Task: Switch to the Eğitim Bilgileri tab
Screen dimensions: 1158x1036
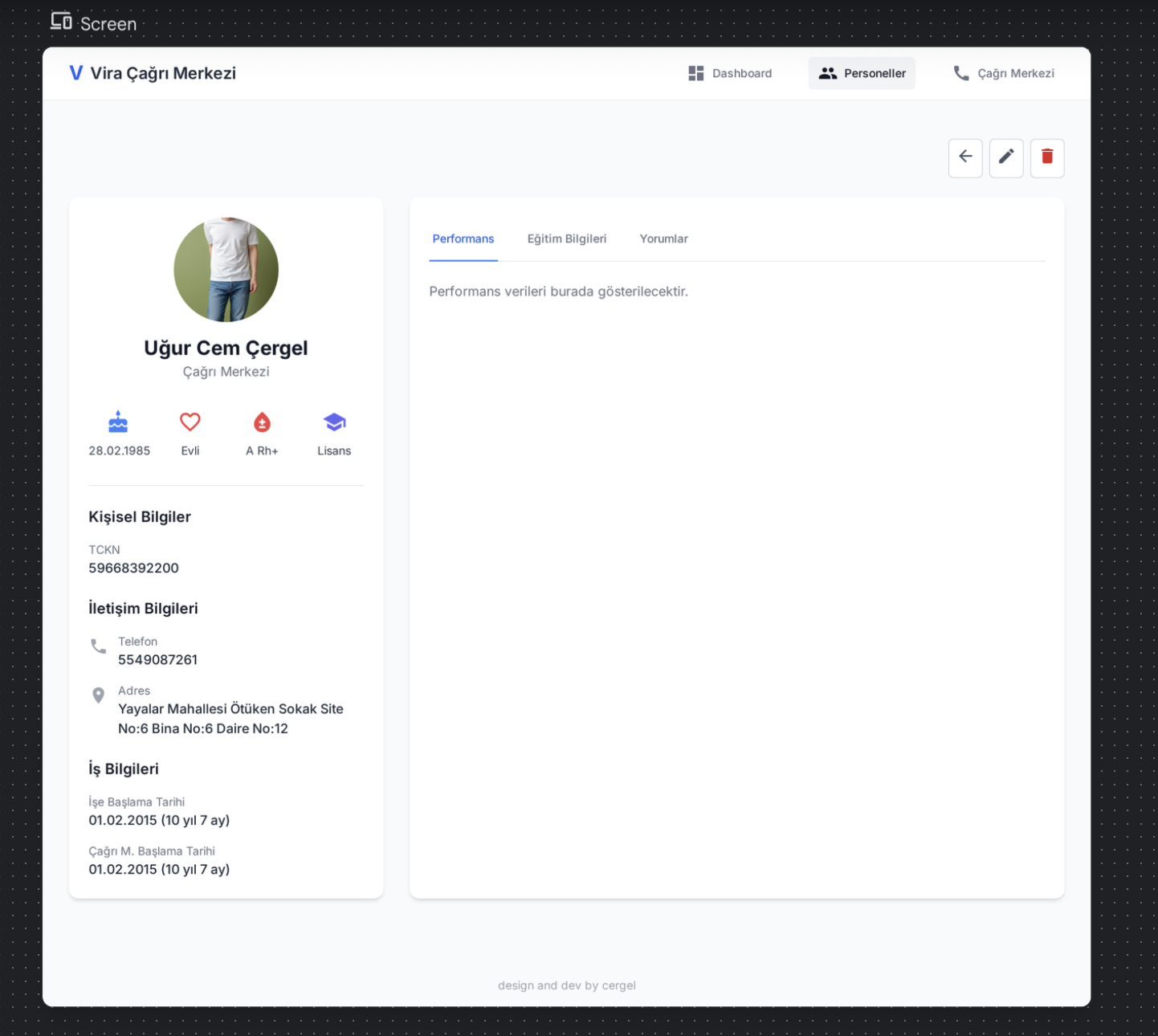Action: pos(567,239)
